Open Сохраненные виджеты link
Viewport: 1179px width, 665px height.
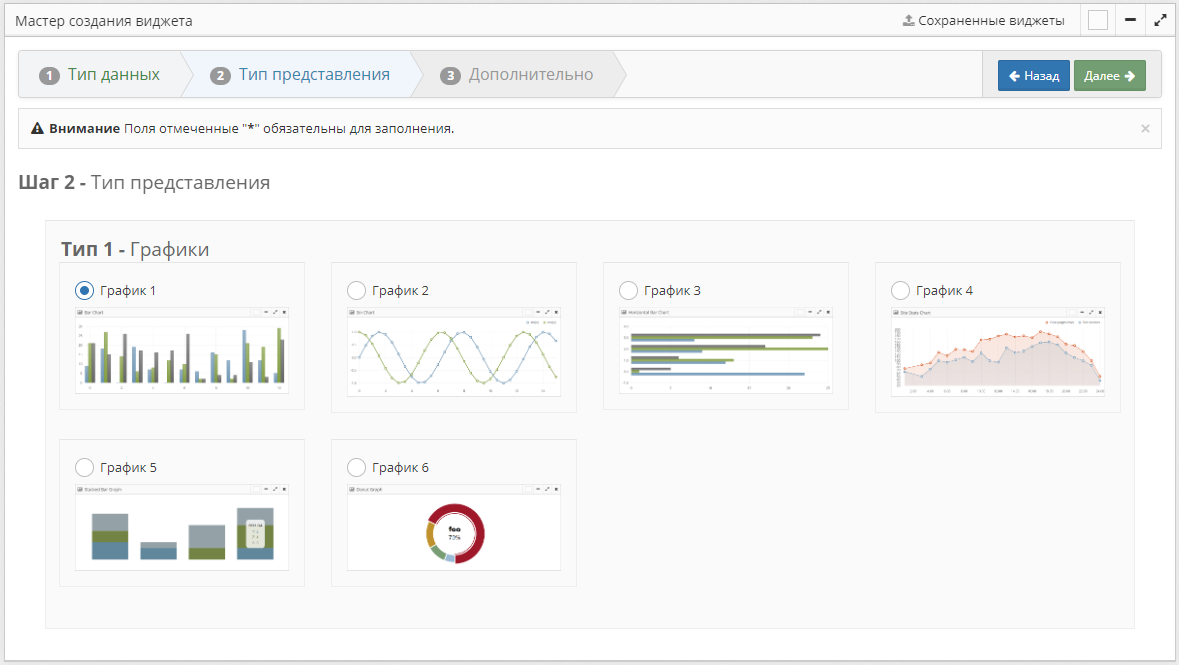click(x=991, y=20)
